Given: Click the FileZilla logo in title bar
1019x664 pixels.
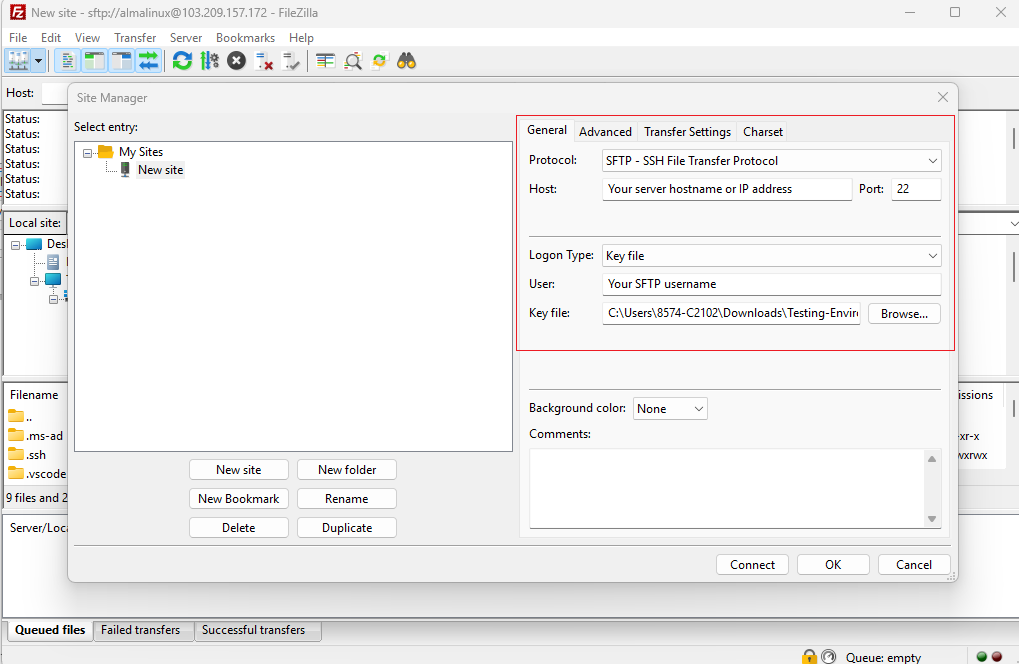Looking at the screenshot, I should (x=18, y=12).
